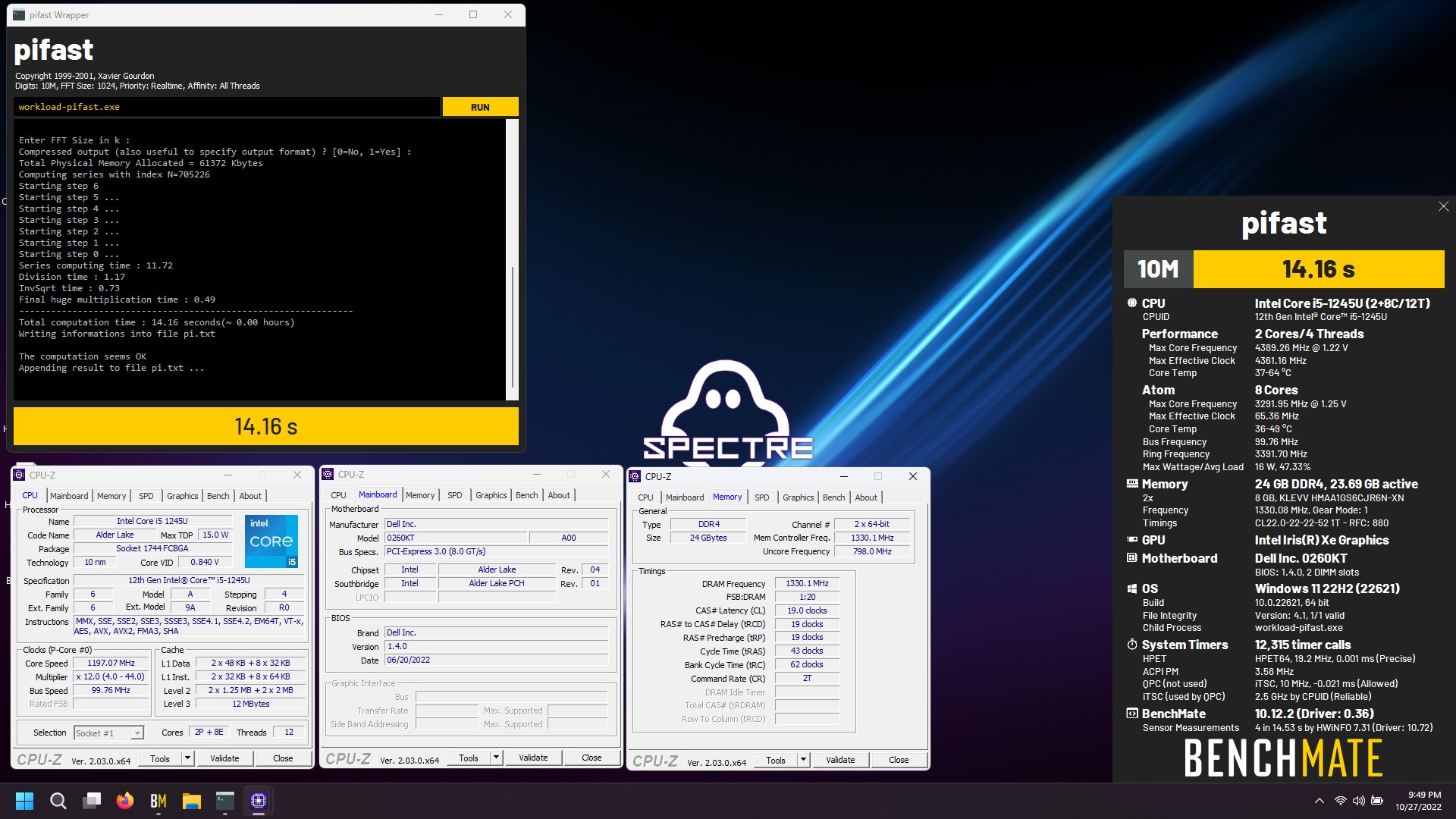This screenshot has width=1456, height=819.
Task: Click first CPU-Z window title icon
Action: coord(20,475)
